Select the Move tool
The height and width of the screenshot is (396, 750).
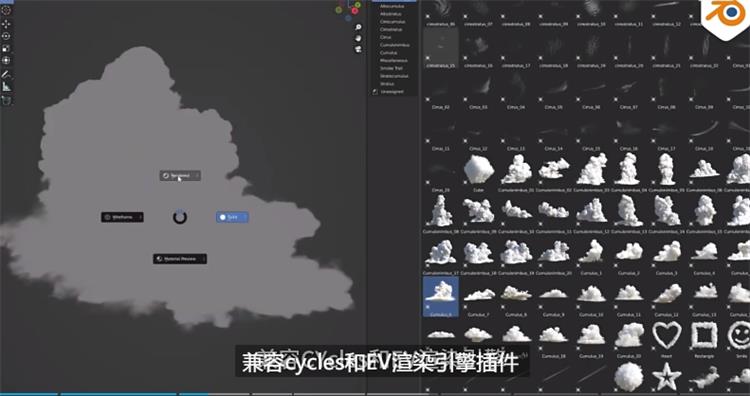pos(6,23)
